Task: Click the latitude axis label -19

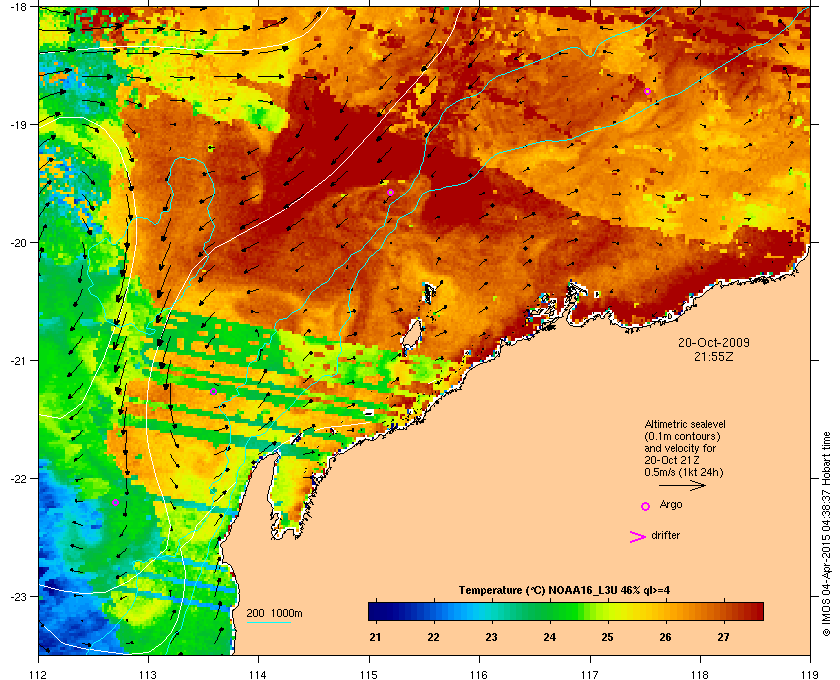Action: tap(19, 125)
